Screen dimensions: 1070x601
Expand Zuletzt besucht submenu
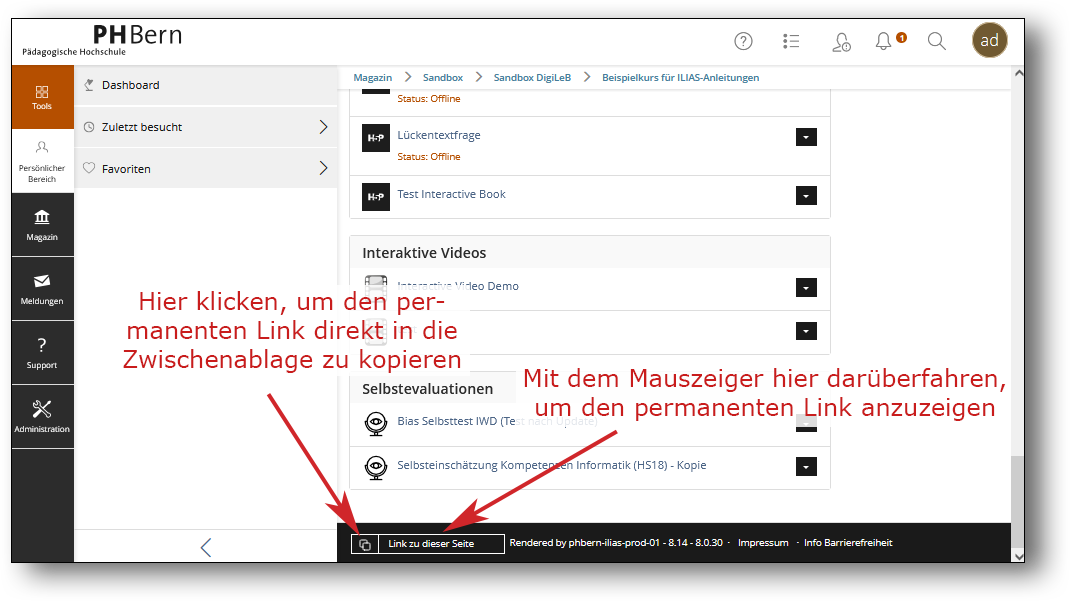click(x=322, y=127)
